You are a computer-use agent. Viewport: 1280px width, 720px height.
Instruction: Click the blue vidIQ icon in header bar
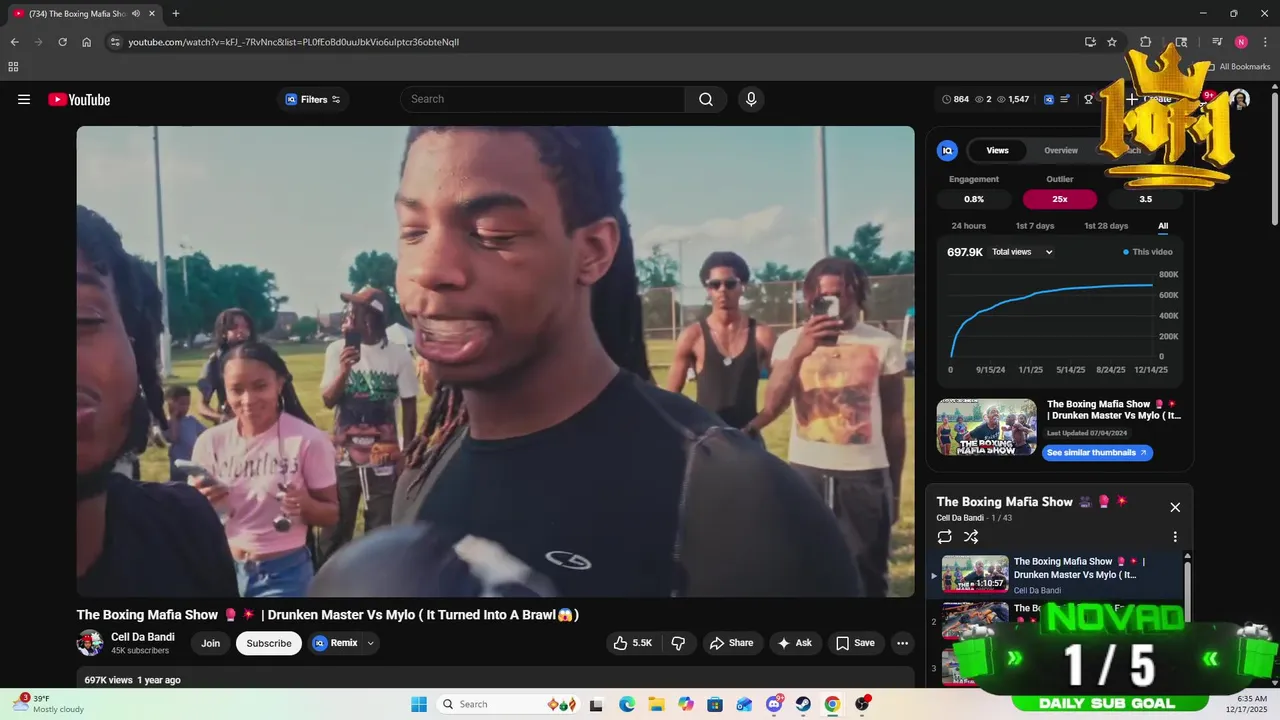pyautogui.click(x=1049, y=99)
